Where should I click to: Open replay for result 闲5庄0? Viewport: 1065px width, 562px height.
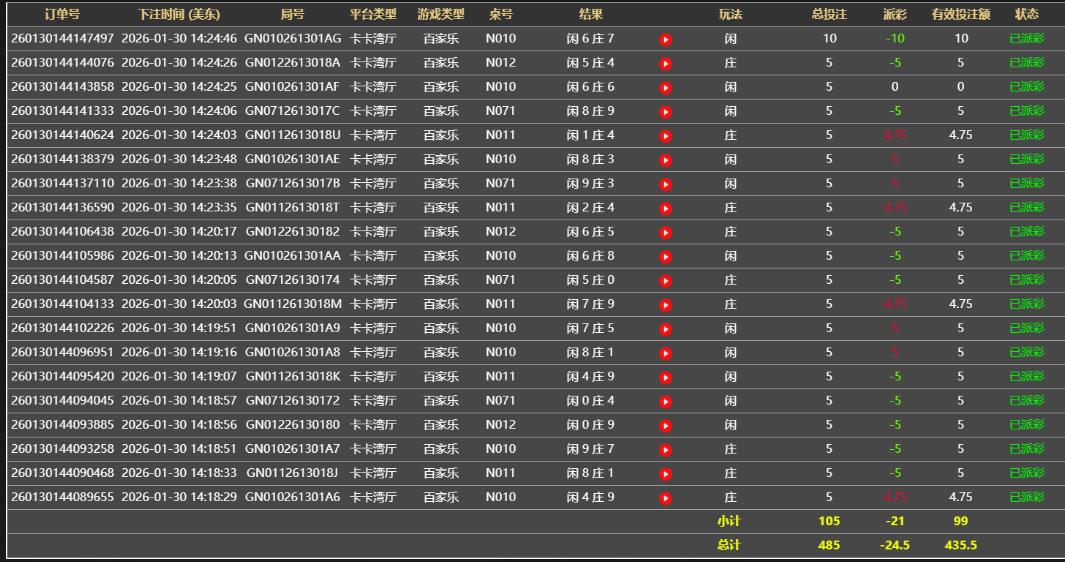click(665, 280)
